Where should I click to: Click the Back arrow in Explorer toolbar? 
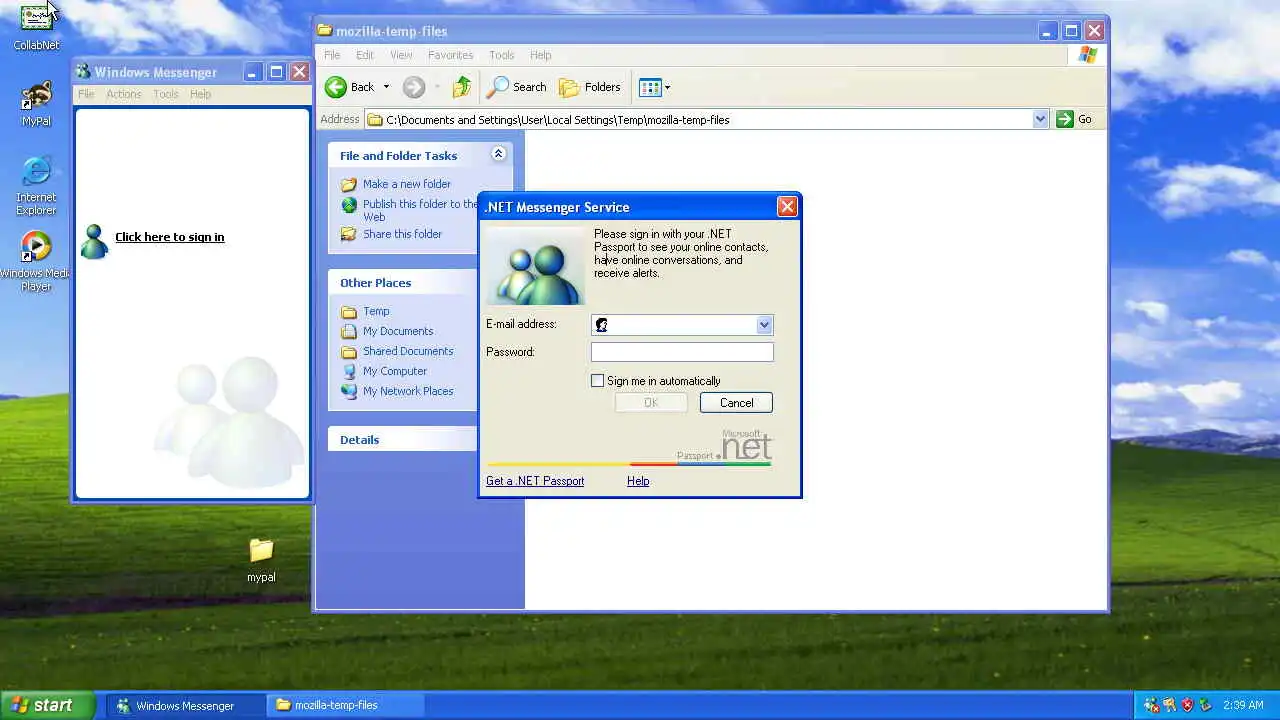[350, 87]
